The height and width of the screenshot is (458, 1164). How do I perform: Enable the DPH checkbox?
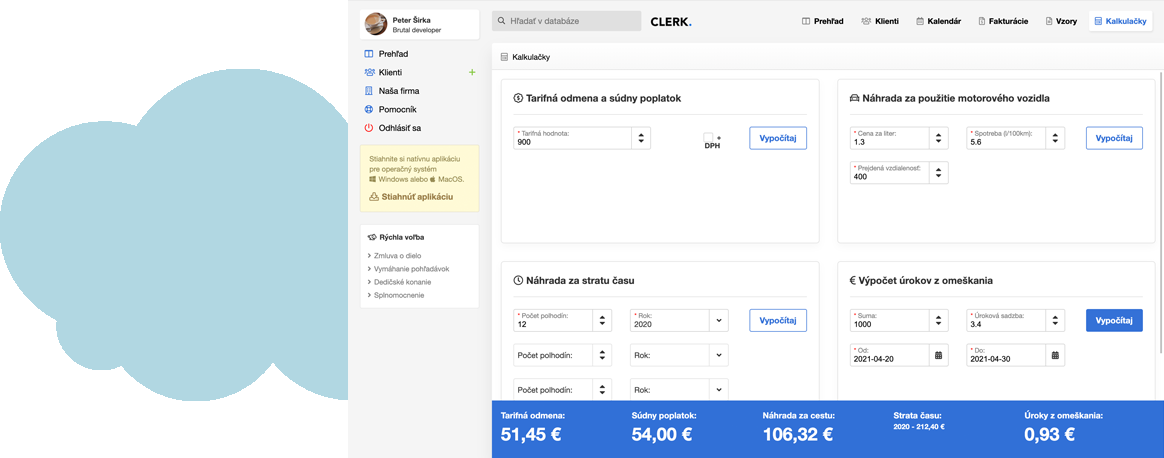click(x=708, y=138)
